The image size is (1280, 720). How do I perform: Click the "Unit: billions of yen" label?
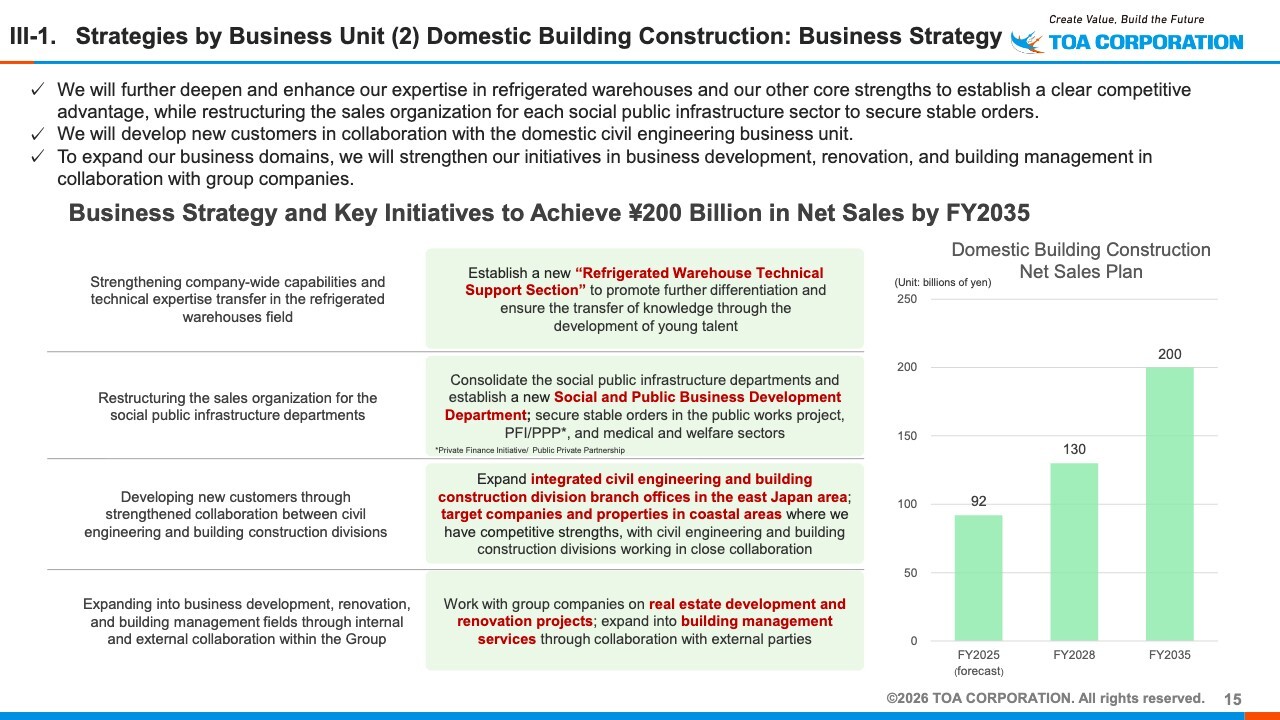click(x=942, y=283)
